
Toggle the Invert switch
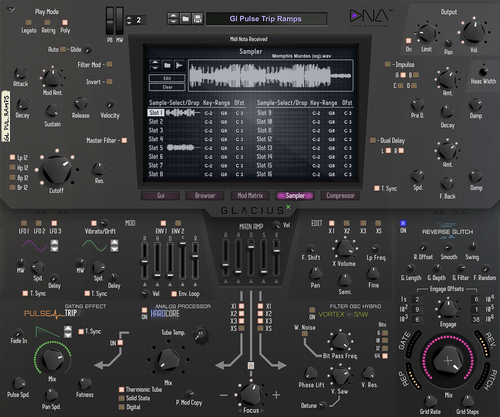pyautogui.click(x=109, y=82)
